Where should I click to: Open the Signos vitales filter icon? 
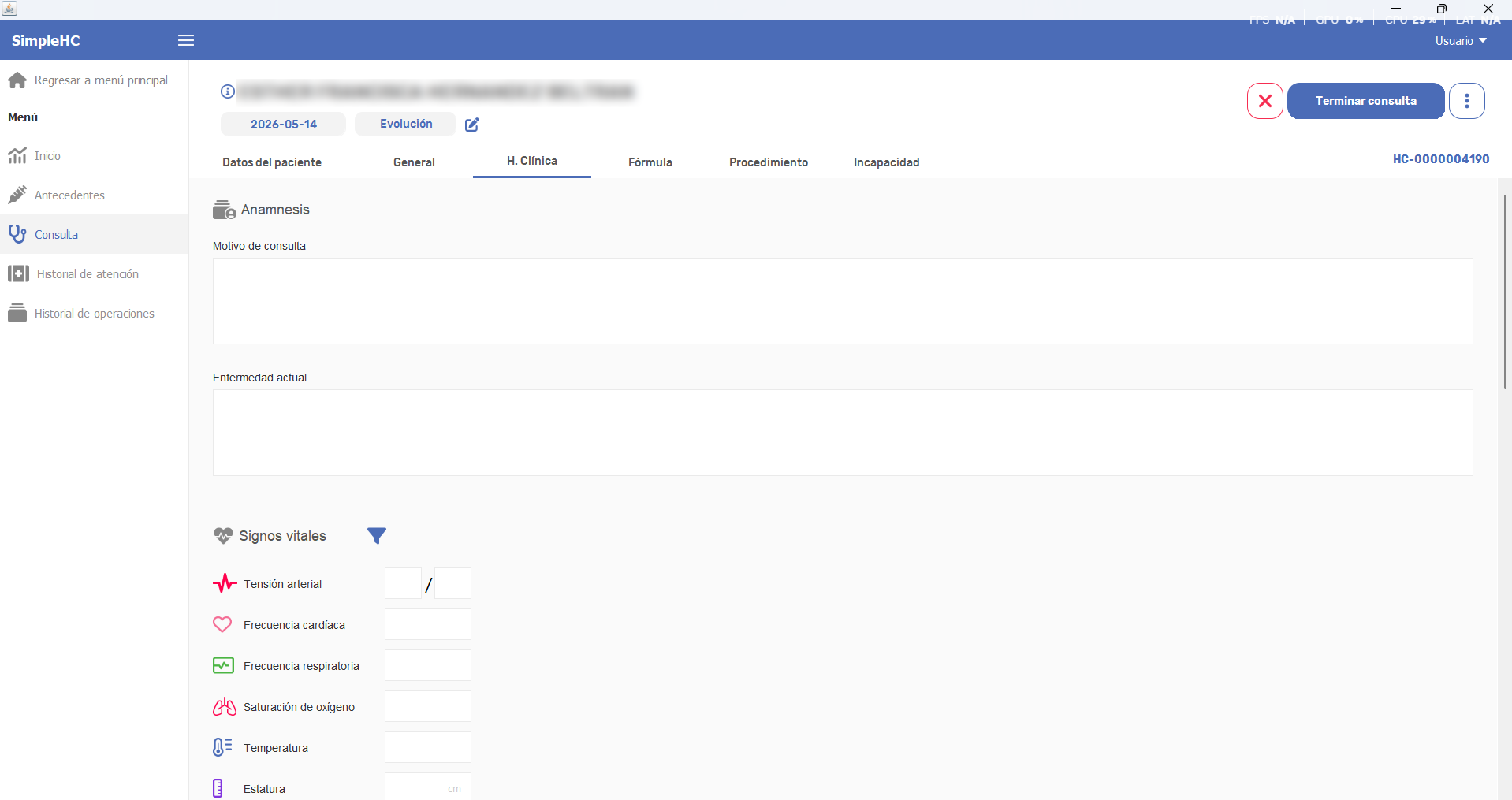(x=377, y=536)
